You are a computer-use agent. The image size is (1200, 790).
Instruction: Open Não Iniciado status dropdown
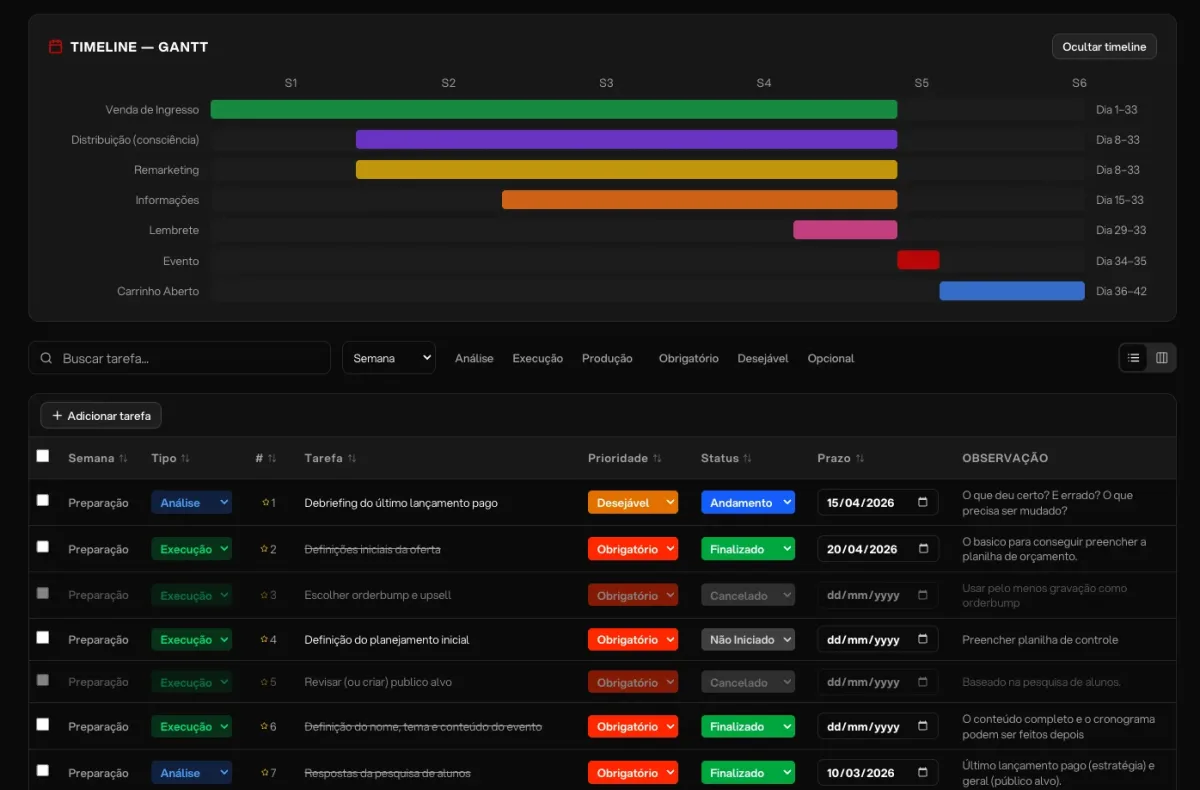click(748, 639)
